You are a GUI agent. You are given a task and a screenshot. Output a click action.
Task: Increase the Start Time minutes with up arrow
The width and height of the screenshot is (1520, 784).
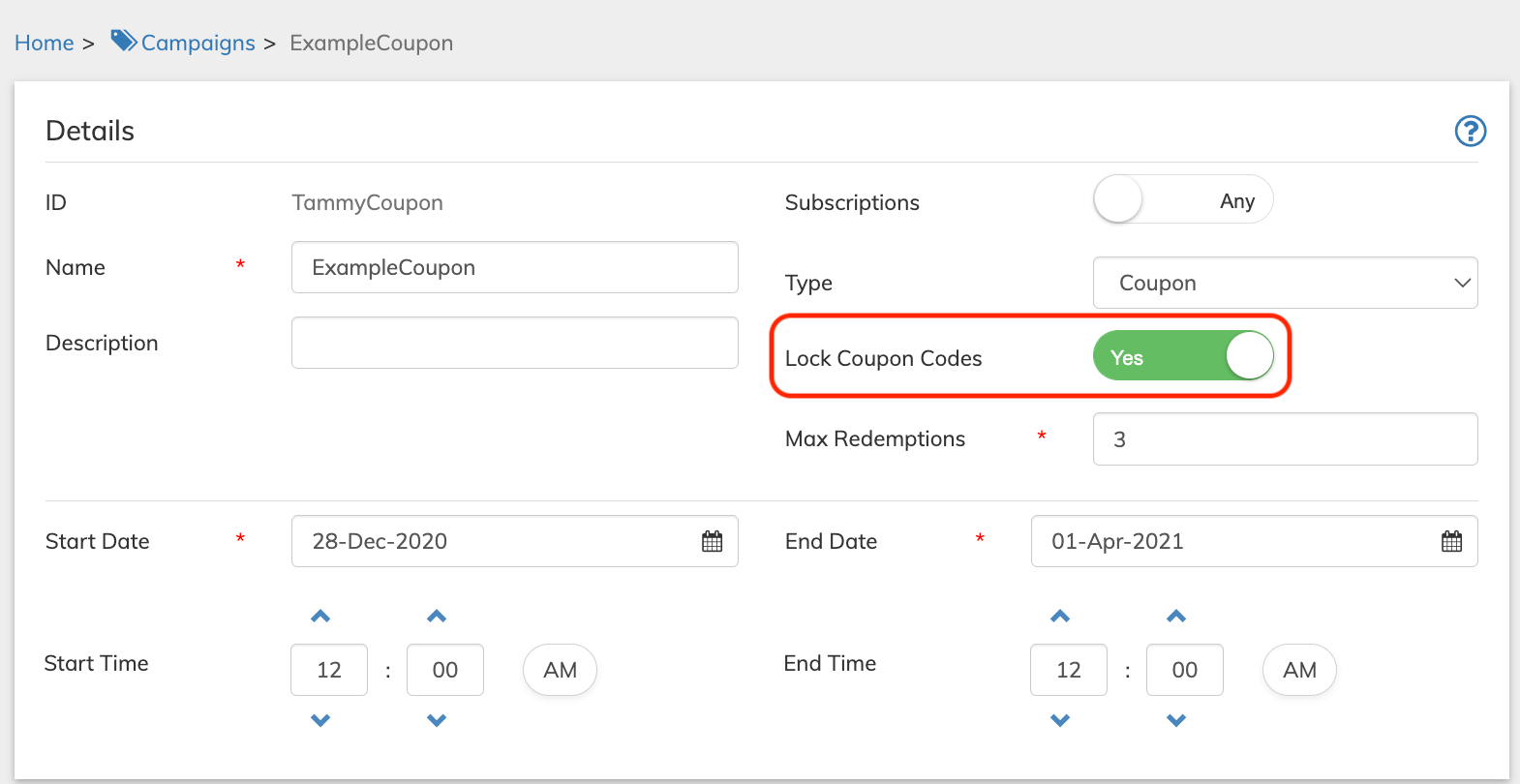click(437, 617)
